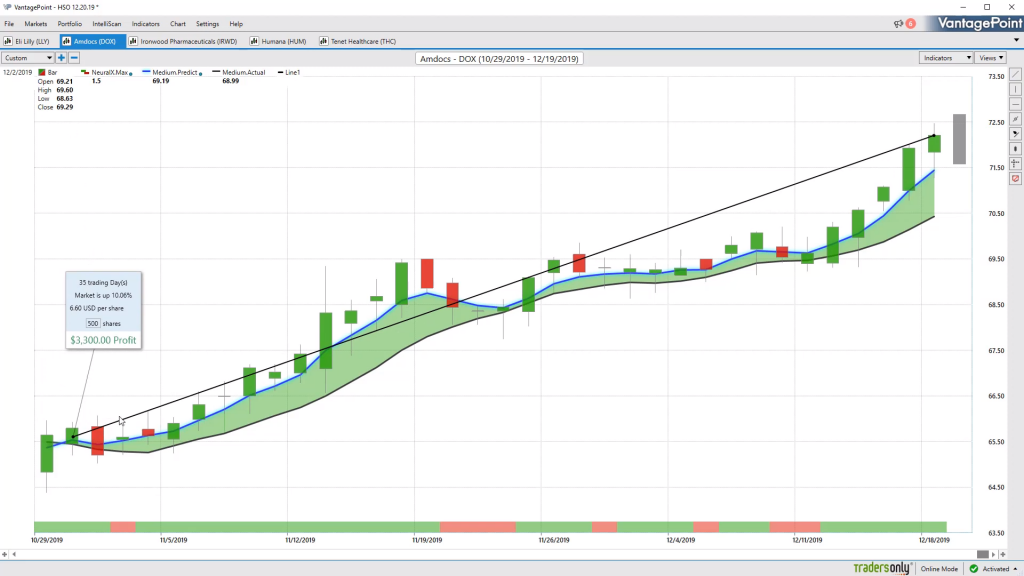Image resolution: width=1024 pixels, height=576 pixels.
Task: Zoom out with the blue minus button
Action: (x=74, y=58)
